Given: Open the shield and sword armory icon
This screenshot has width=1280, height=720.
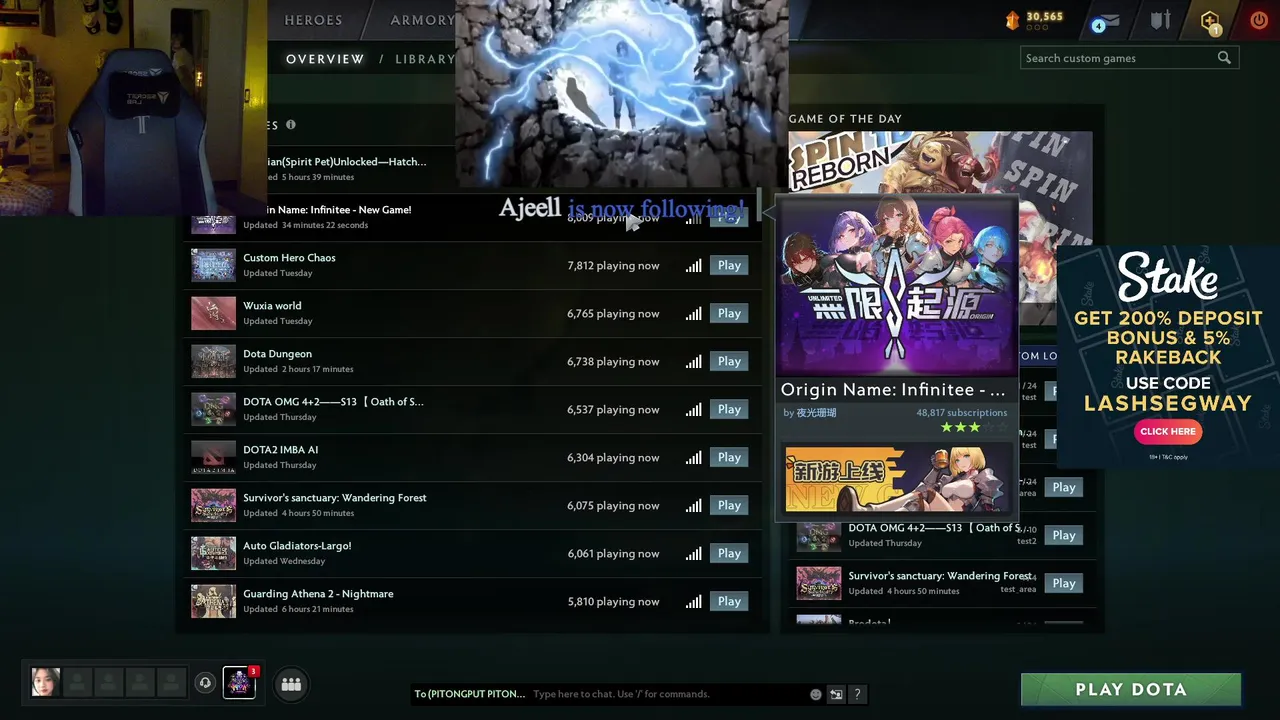Looking at the screenshot, I should (x=1160, y=20).
